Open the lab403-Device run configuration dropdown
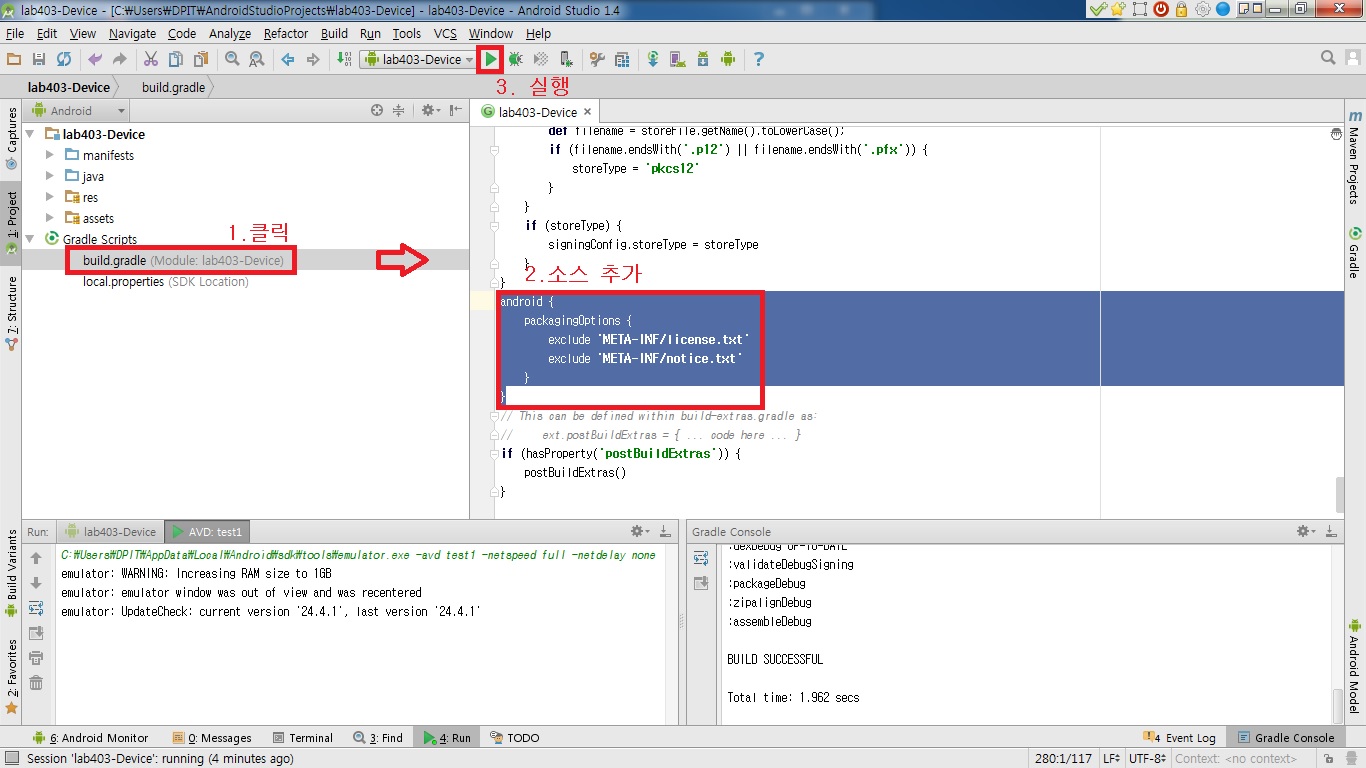Screen dimensions: 1366x768 419,60
